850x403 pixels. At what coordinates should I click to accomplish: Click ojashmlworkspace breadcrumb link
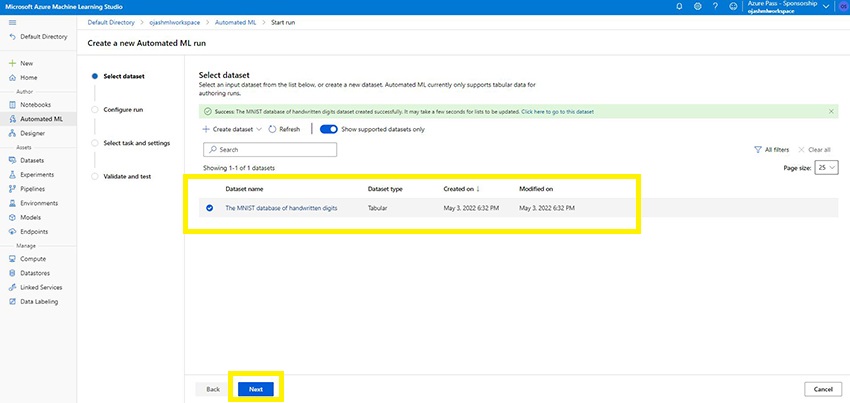click(175, 22)
